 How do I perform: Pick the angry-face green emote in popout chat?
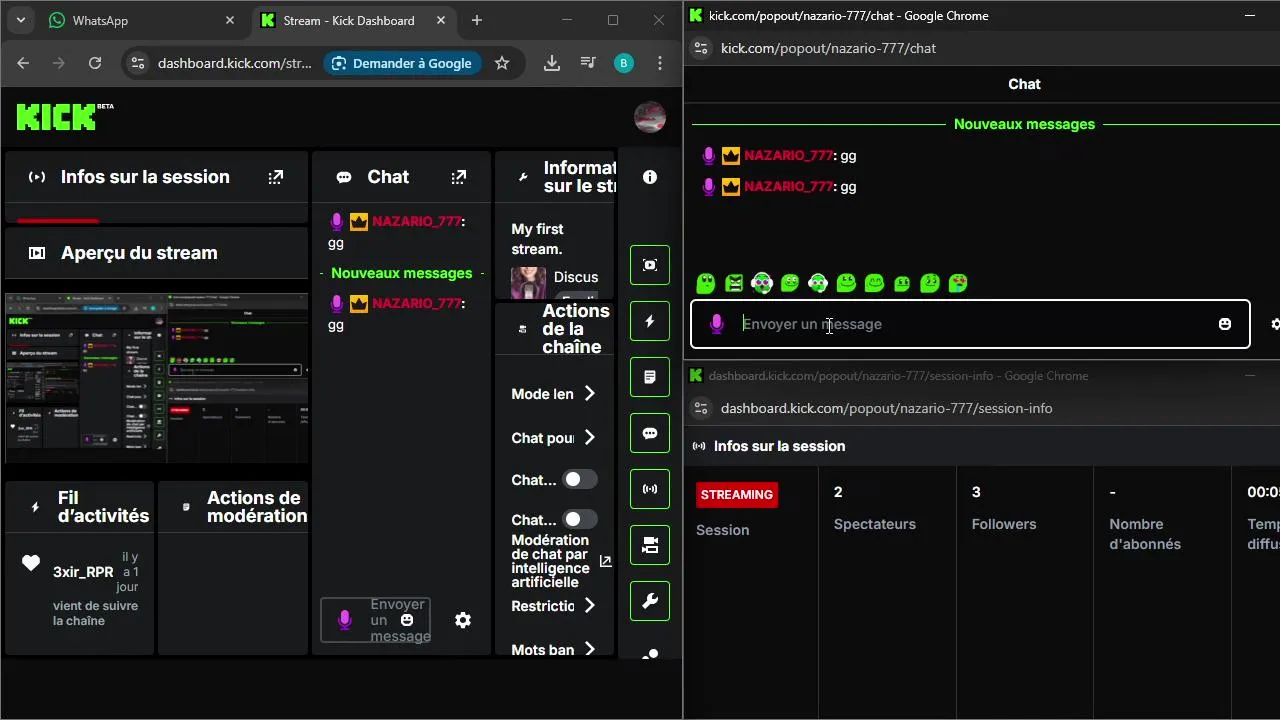point(734,283)
